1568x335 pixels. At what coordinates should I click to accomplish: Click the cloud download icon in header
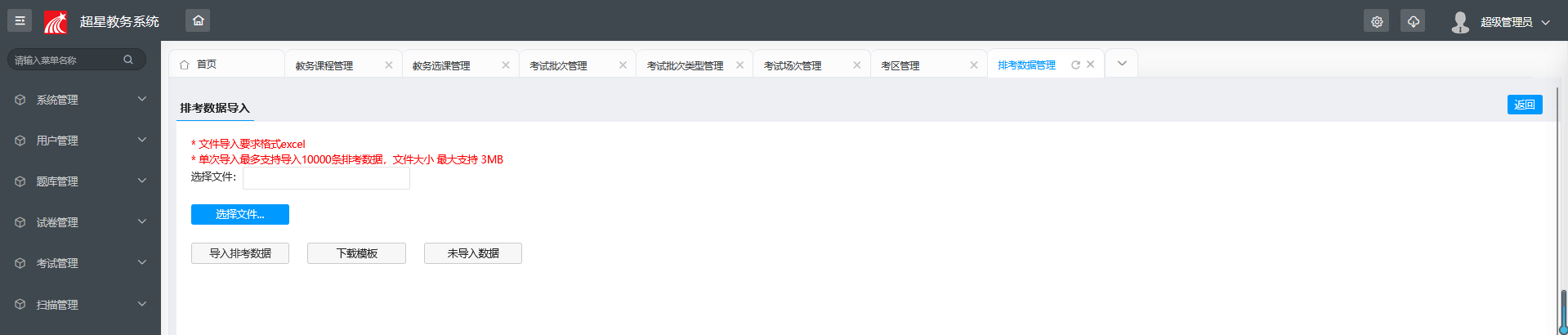click(x=1413, y=21)
